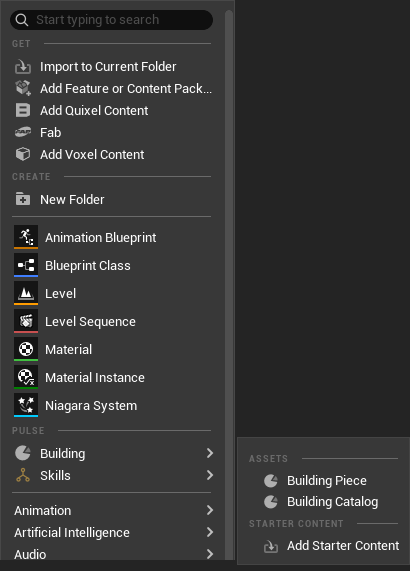Click the Material sphere icon
This screenshot has height=571, width=410.
click(x=26, y=349)
